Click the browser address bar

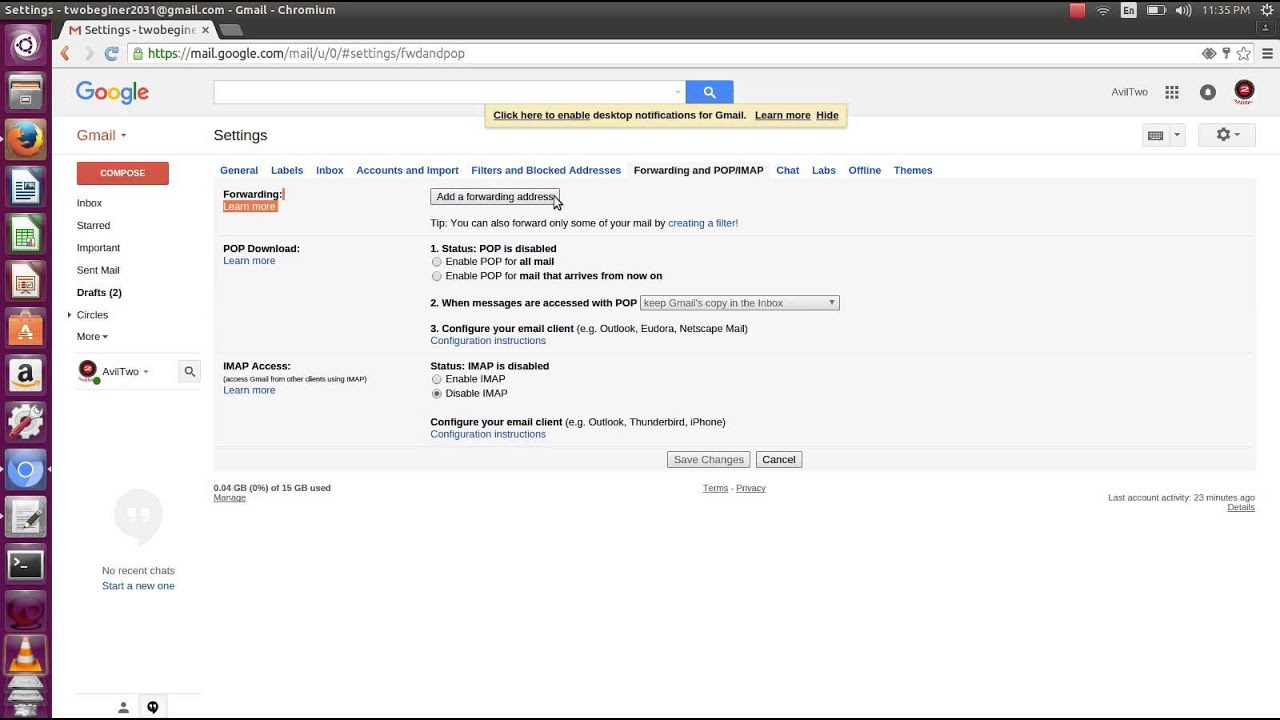click(665, 53)
